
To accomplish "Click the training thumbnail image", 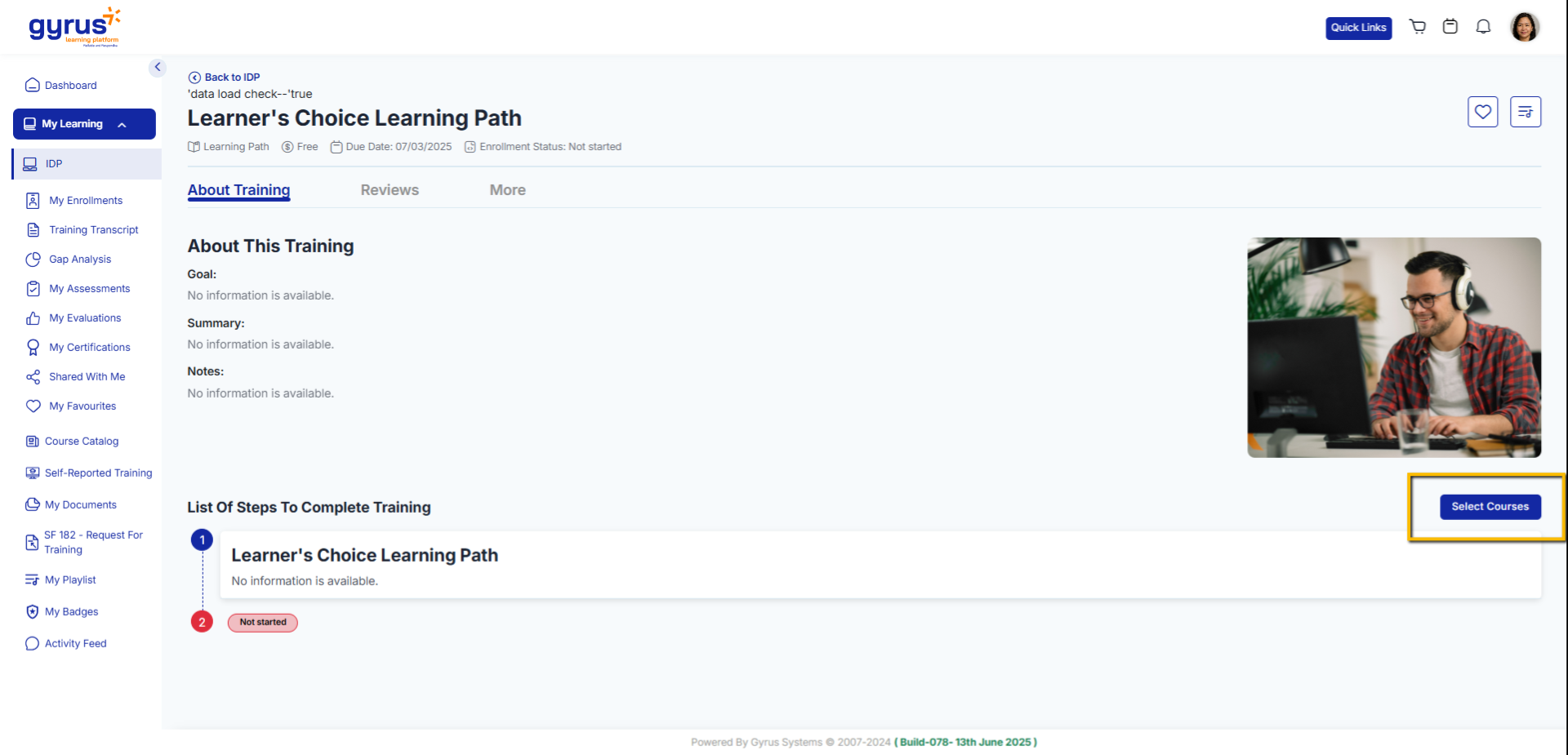I will coord(1394,348).
